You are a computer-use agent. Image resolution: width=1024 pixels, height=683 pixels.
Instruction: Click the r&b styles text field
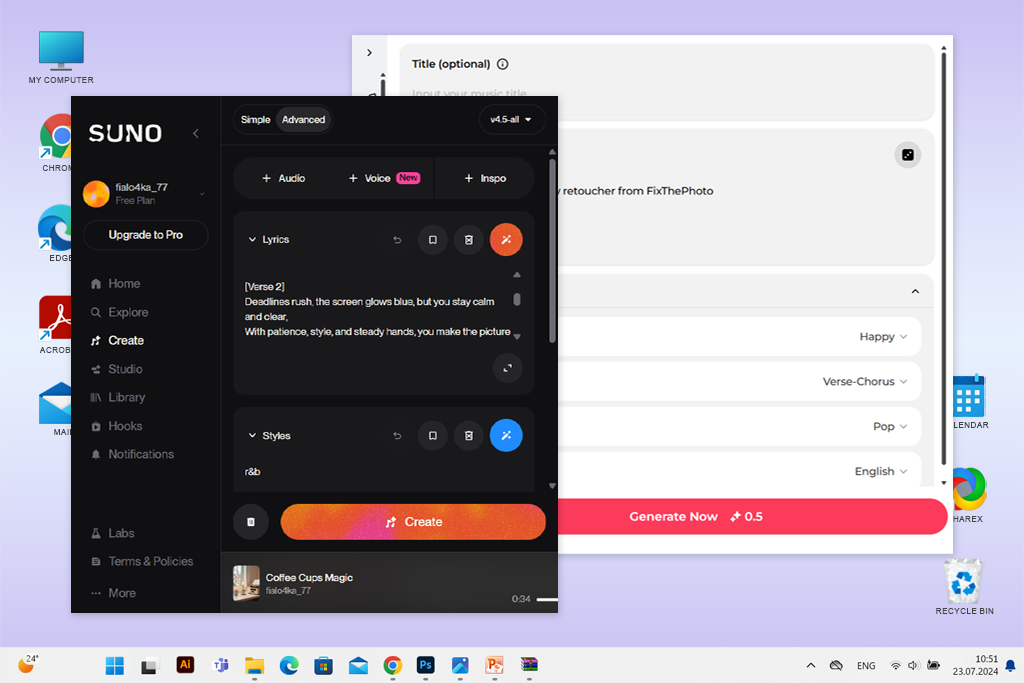pyautogui.click(x=383, y=471)
